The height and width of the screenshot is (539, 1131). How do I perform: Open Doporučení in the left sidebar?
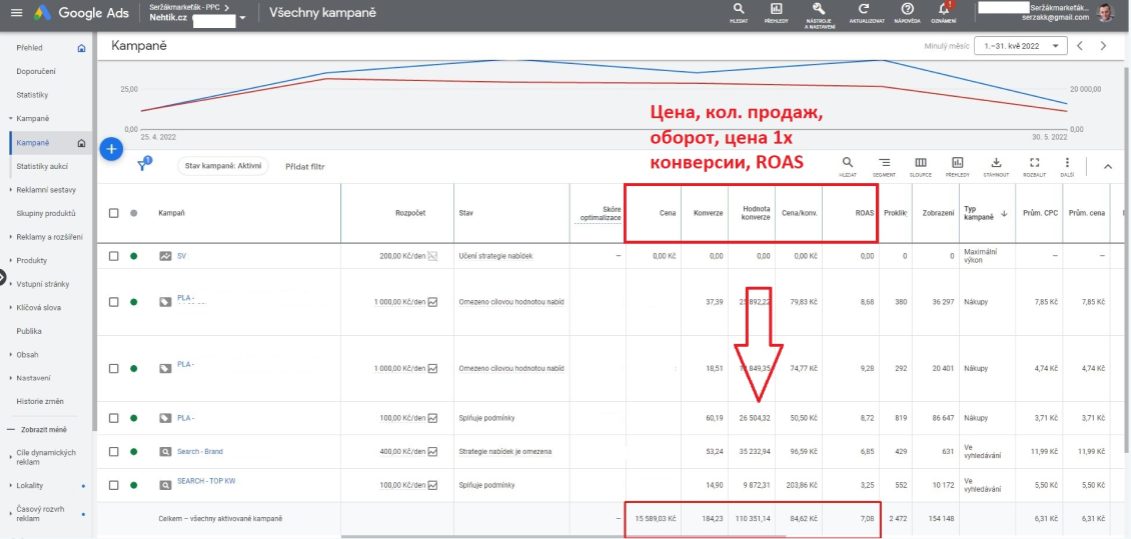click(36, 72)
